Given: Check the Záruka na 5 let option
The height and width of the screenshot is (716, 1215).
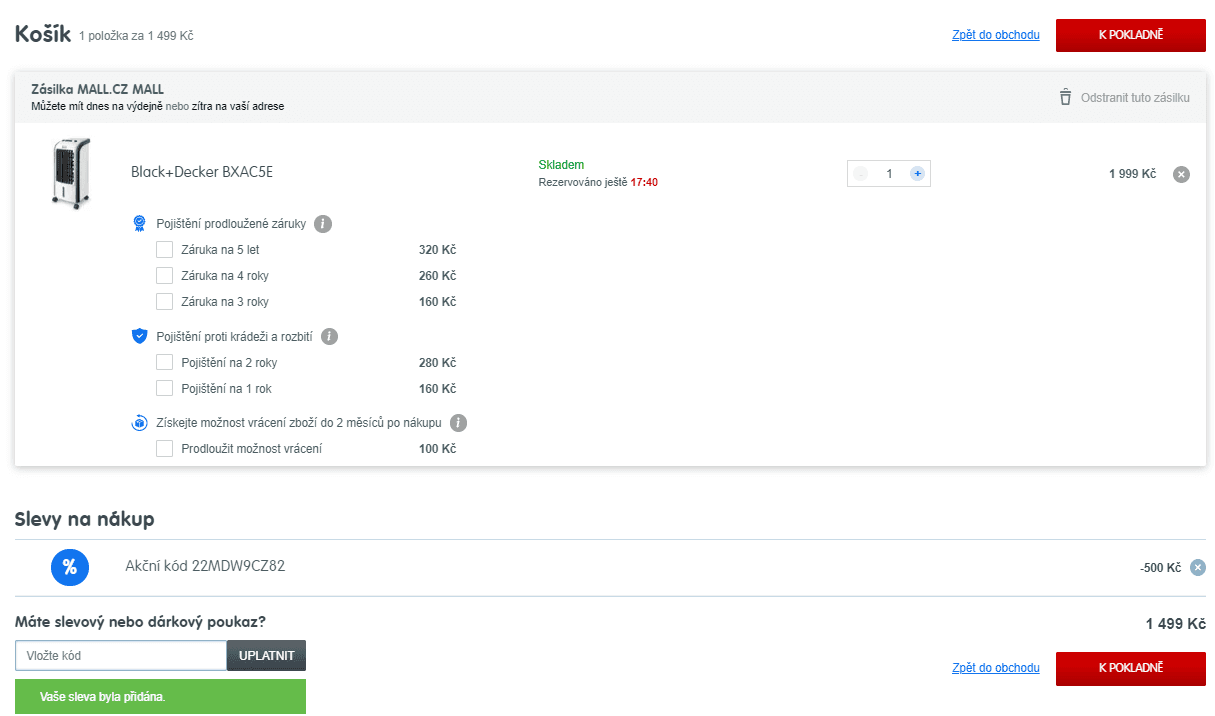Looking at the screenshot, I should coord(165,250).
